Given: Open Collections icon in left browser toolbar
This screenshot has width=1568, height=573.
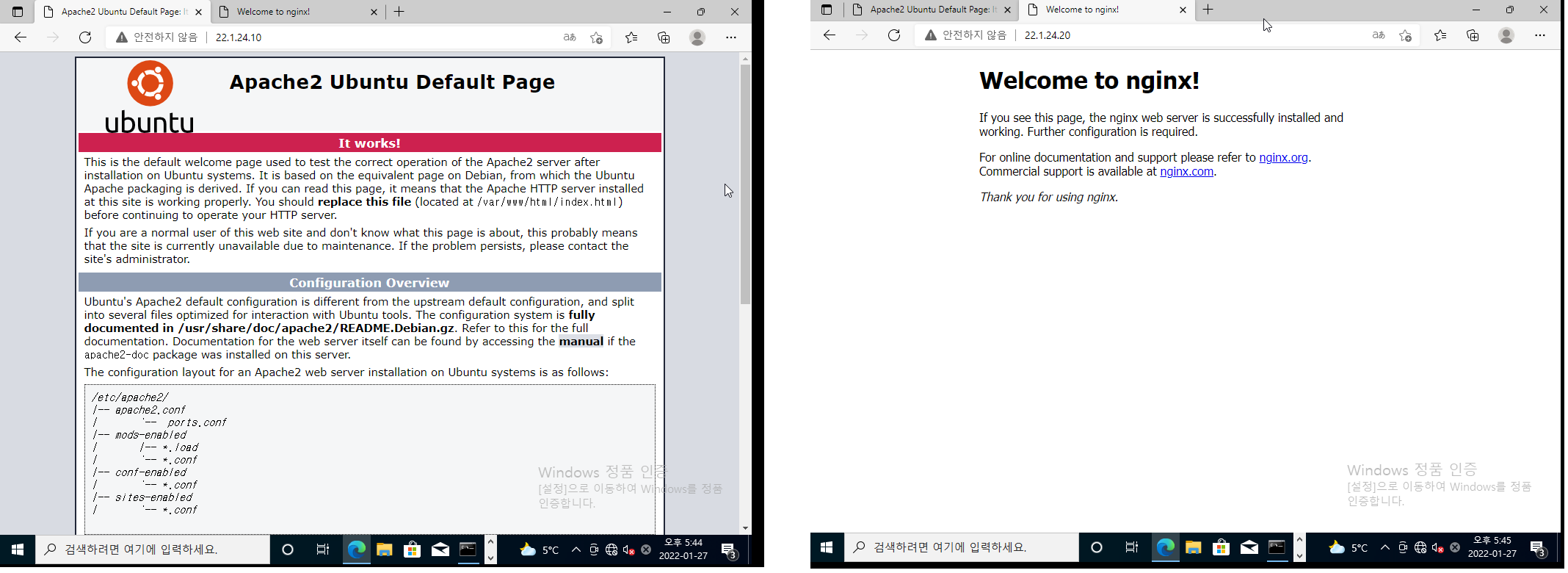Looking at the screenshot, I should tap(664, 37).
